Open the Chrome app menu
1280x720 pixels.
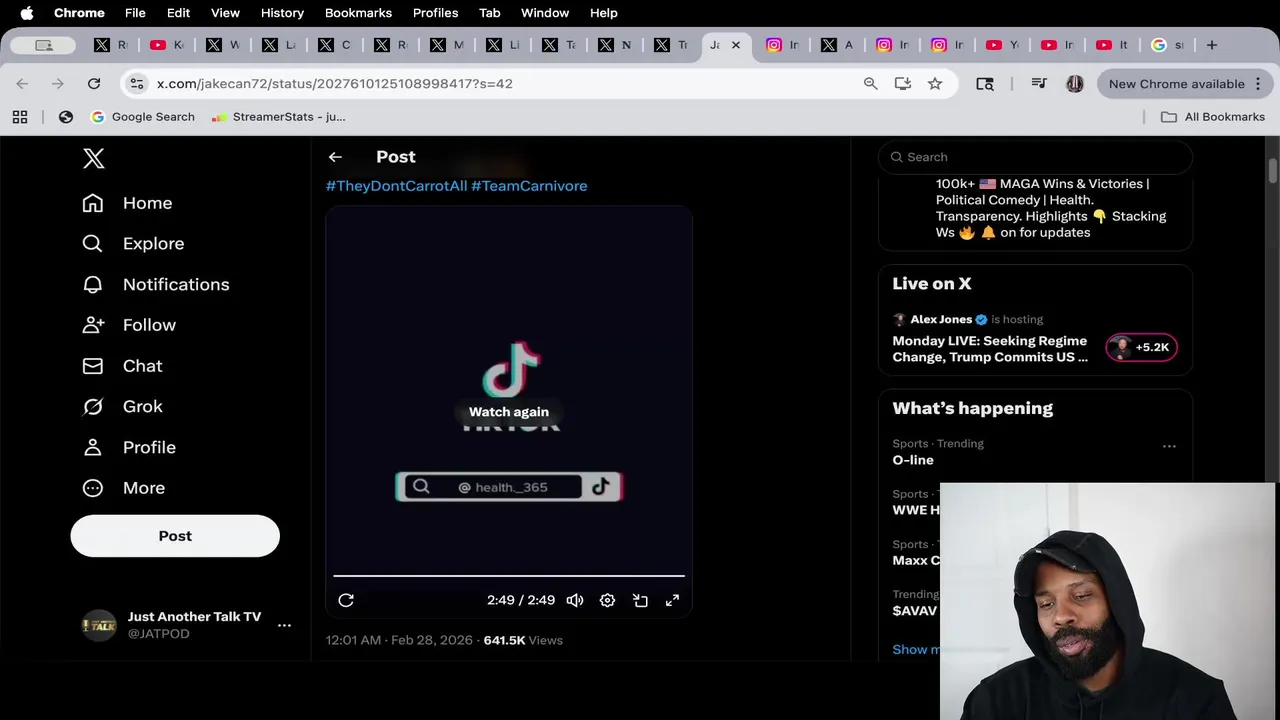point(79,13)
